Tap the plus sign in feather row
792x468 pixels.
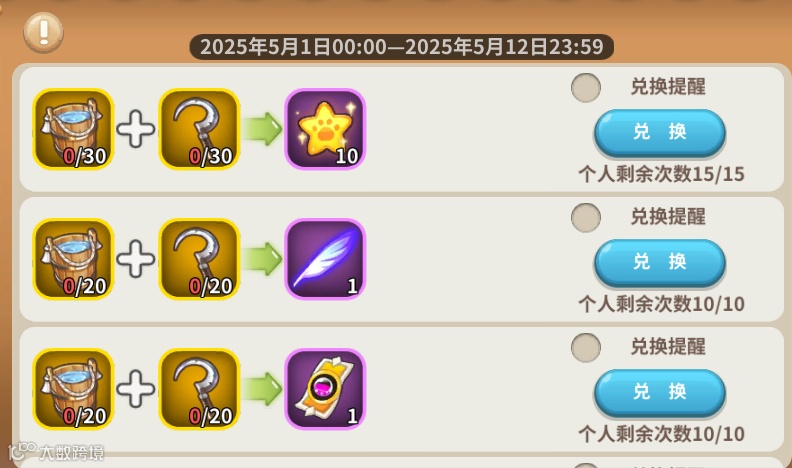click(136, 259)
